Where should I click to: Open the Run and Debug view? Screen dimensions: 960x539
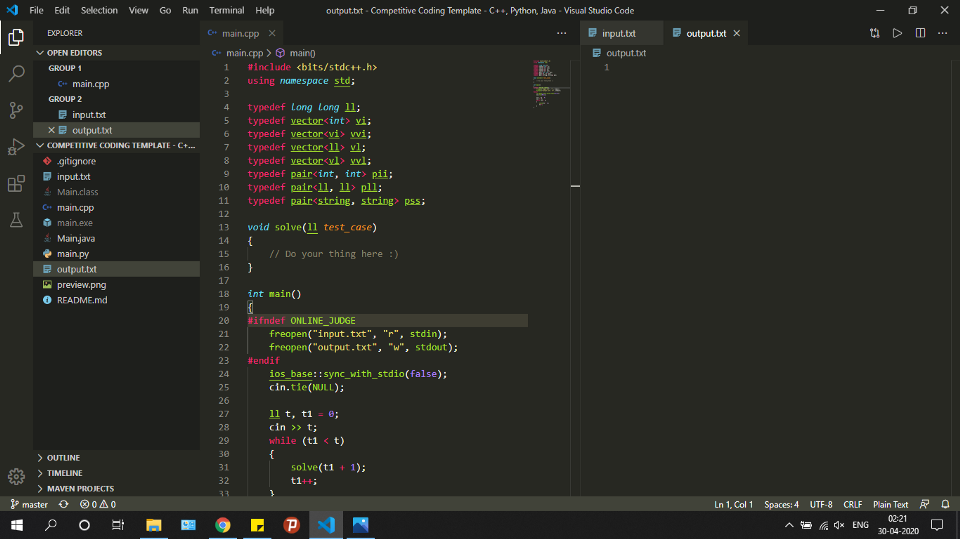(x=16, y=147)
